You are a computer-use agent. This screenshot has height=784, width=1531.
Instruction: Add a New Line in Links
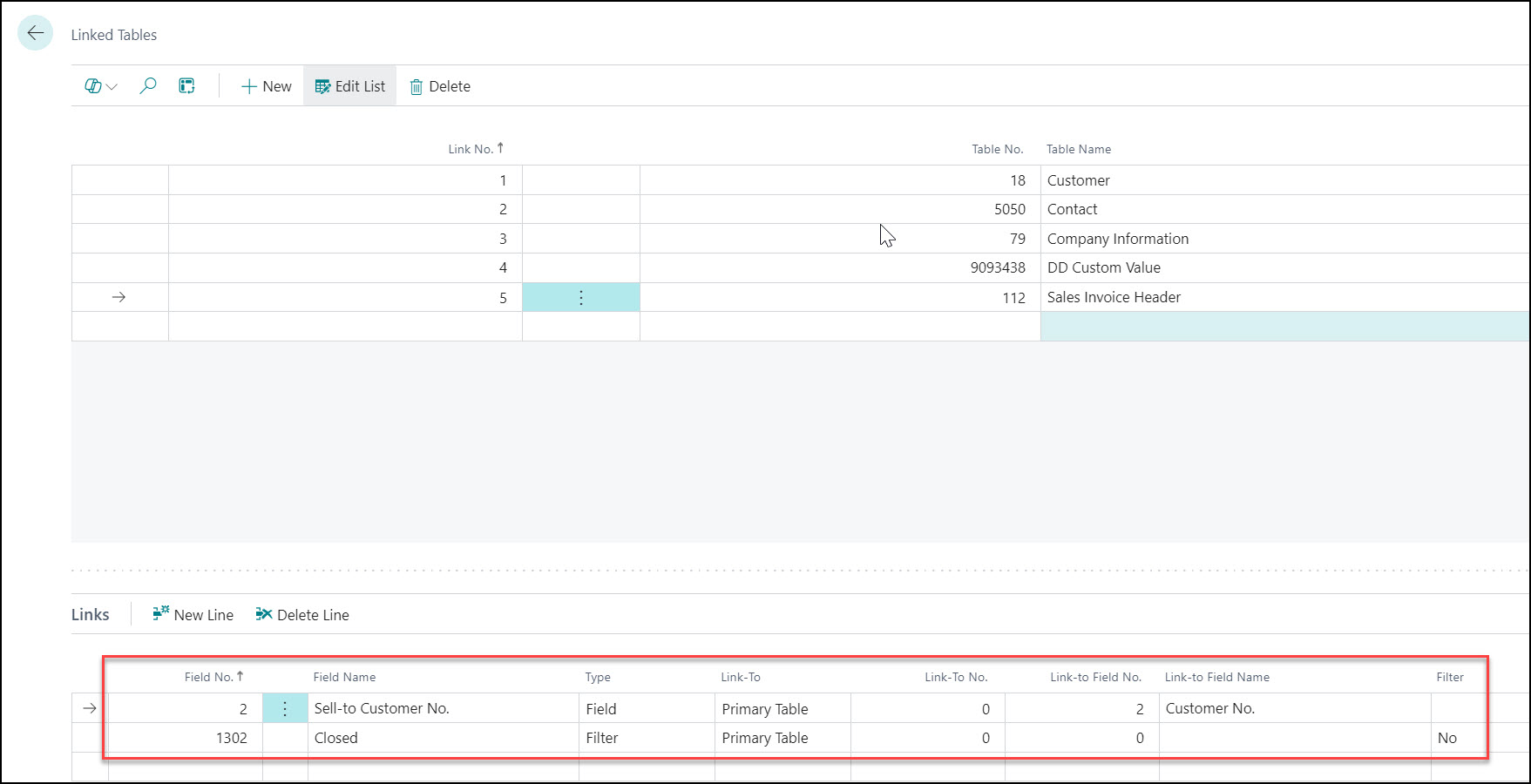click(x=193, y=615)
